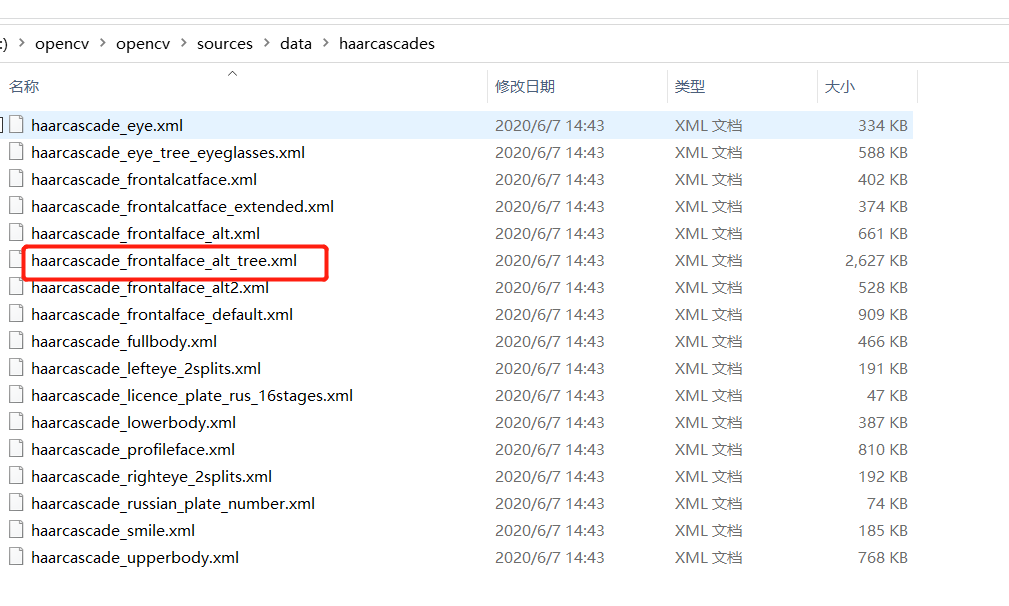
Task: Click the file icon of haarcascade_righteye_2splits.xml
Action: [x=16, y=476]
